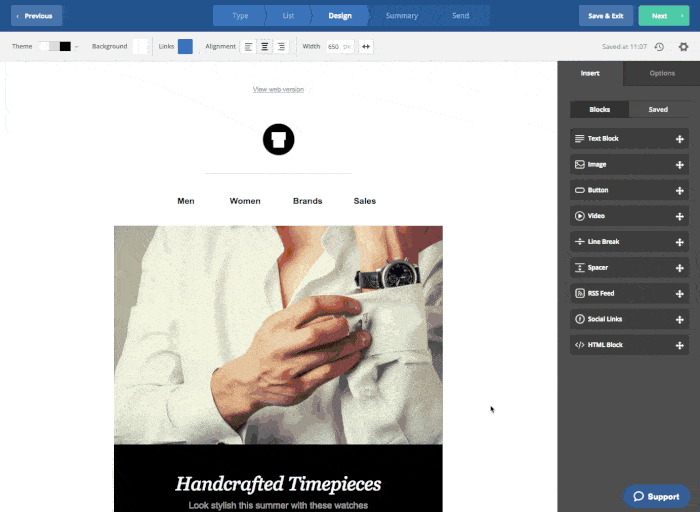700x512 pixels.
Task: Edit the Width input field
Action: point(340,46)
